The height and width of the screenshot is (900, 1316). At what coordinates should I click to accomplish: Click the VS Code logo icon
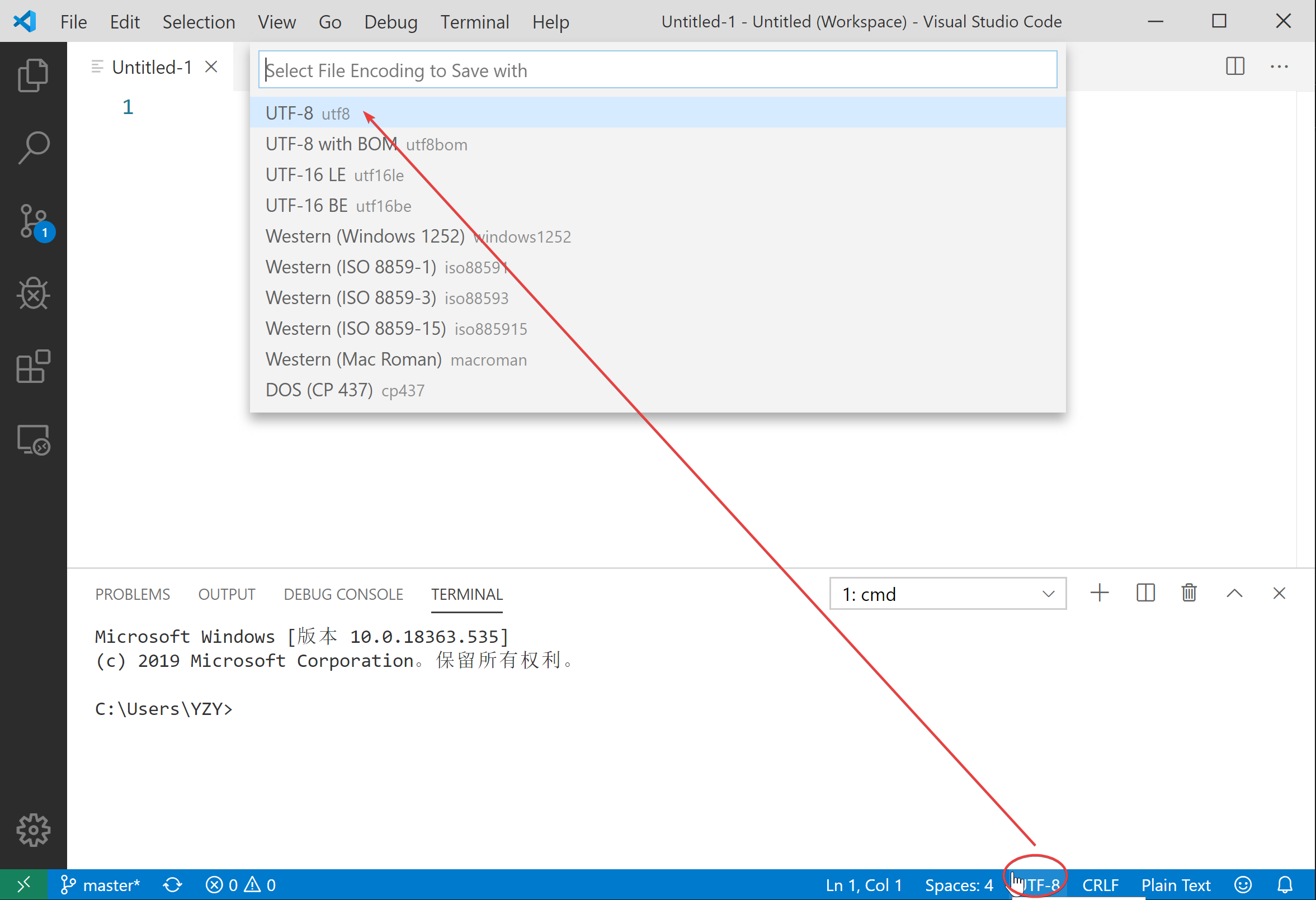pos(25,21)
